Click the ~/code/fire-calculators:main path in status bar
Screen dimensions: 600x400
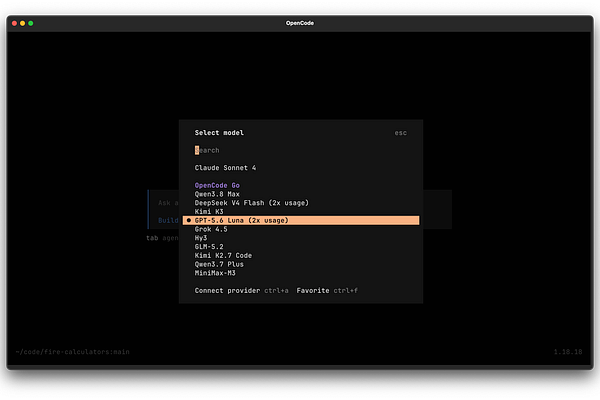(73, 352)
